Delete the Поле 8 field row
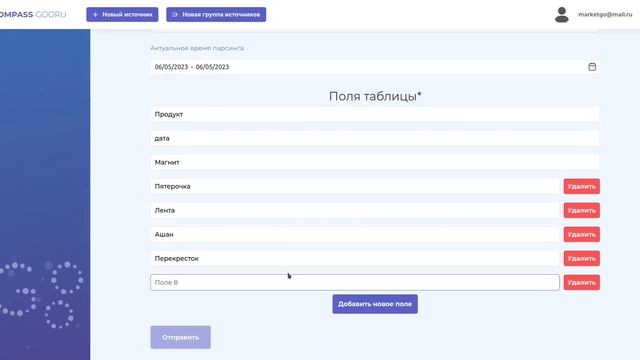Screen dimensions: 640x360 click(582, 282)
